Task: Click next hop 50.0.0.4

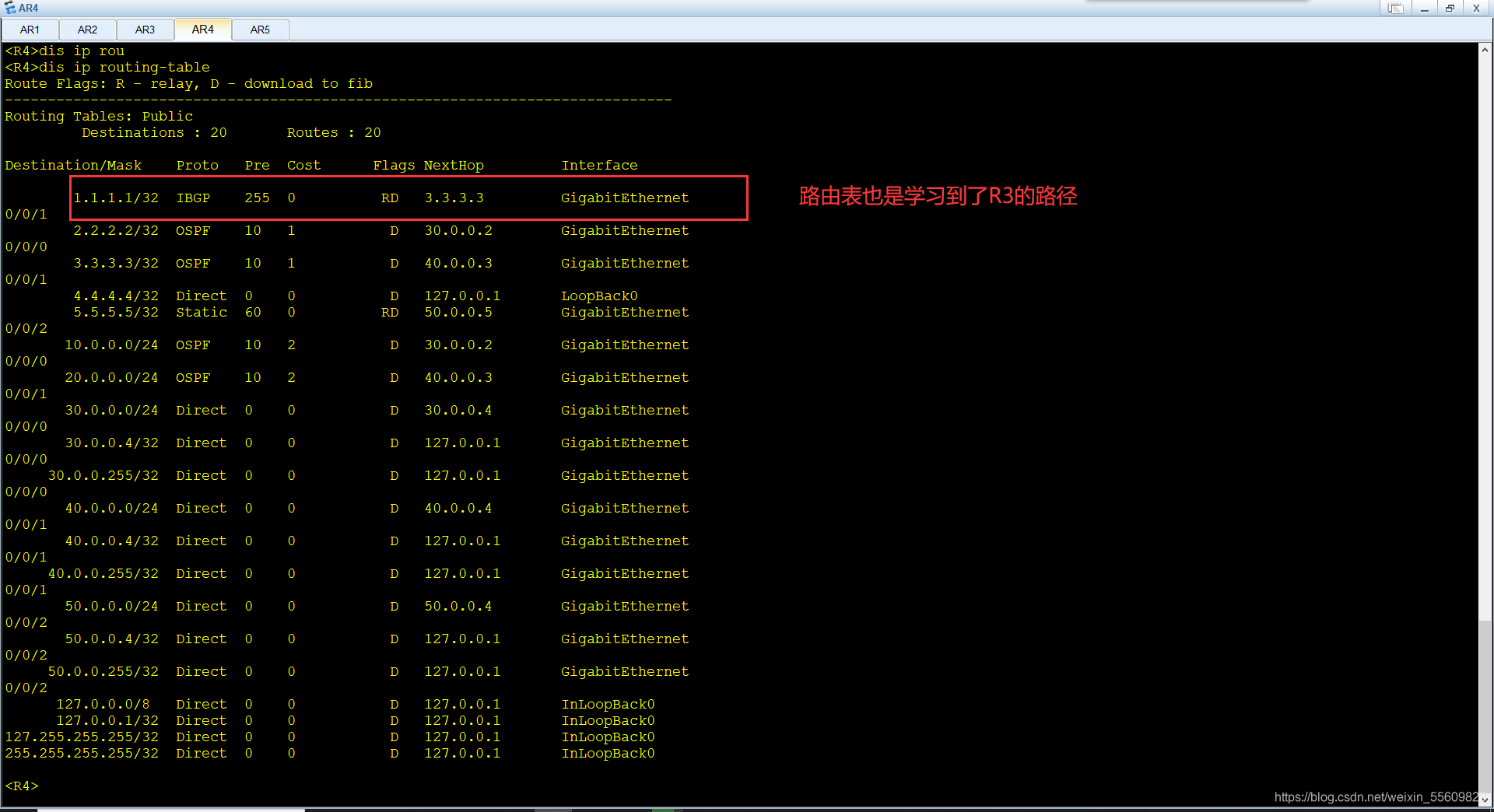Action: [458, 607]
